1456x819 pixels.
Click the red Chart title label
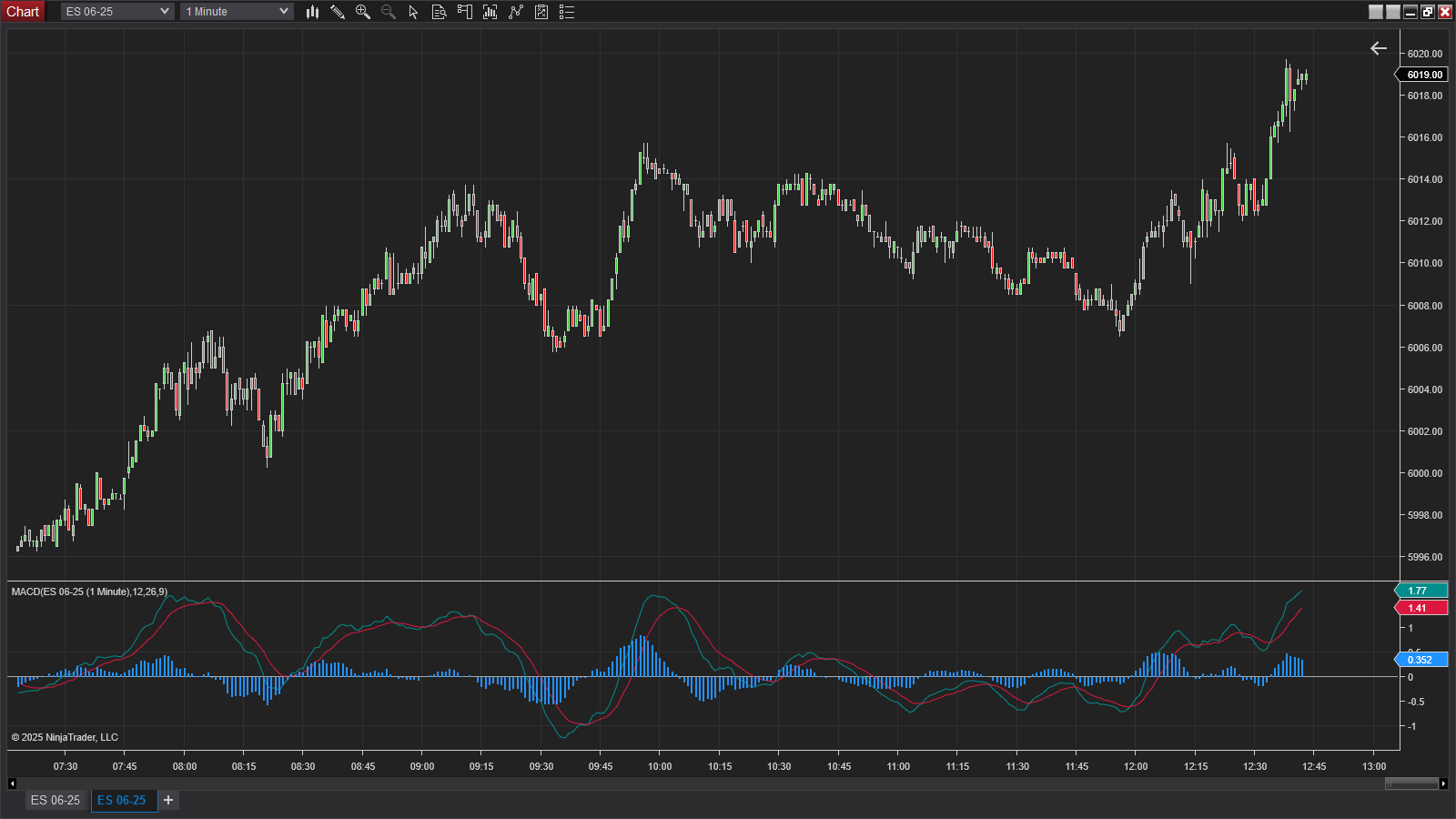[x=23, y=12]
